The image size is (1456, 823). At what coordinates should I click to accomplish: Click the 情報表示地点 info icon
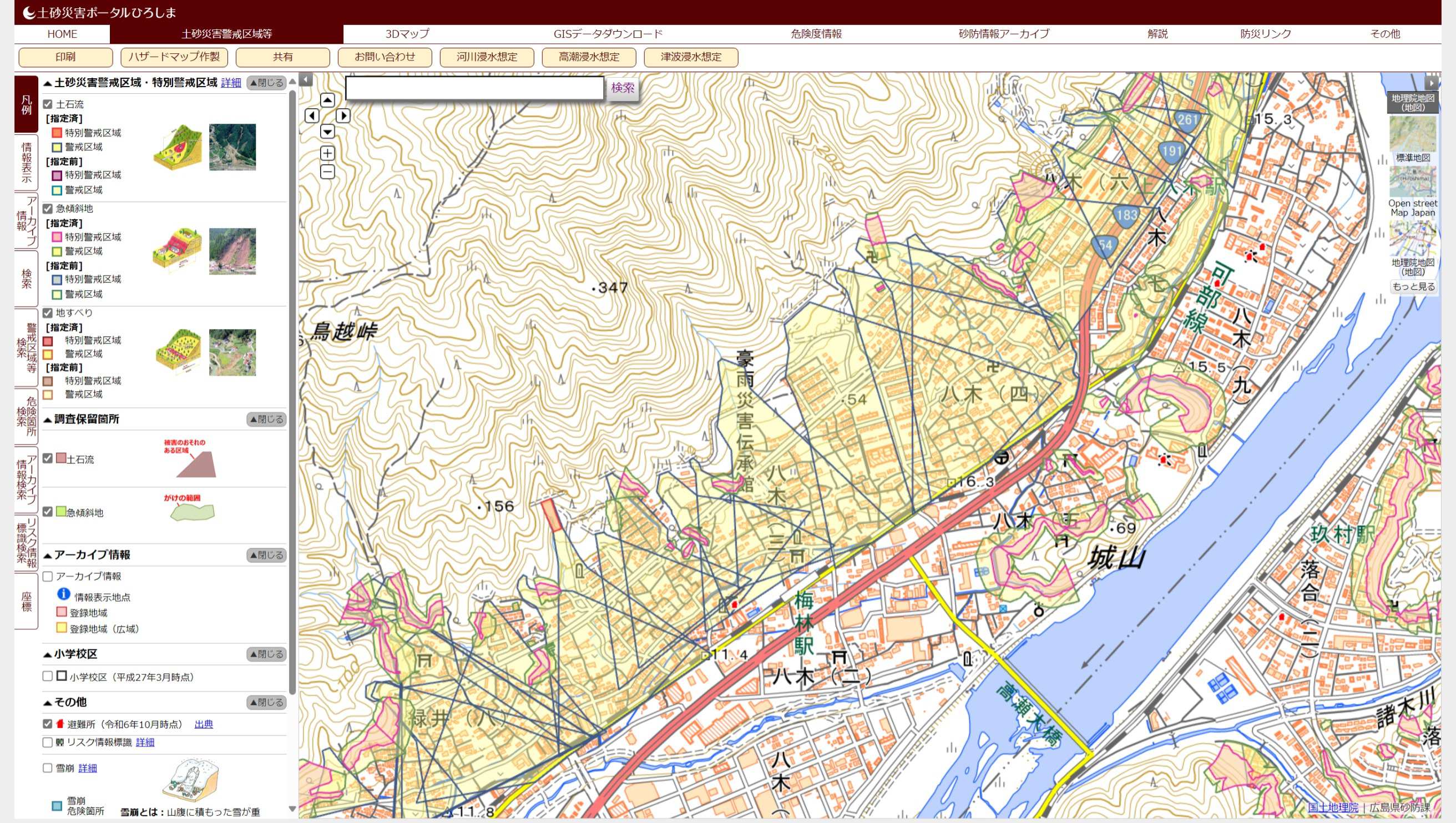point(63,594)
